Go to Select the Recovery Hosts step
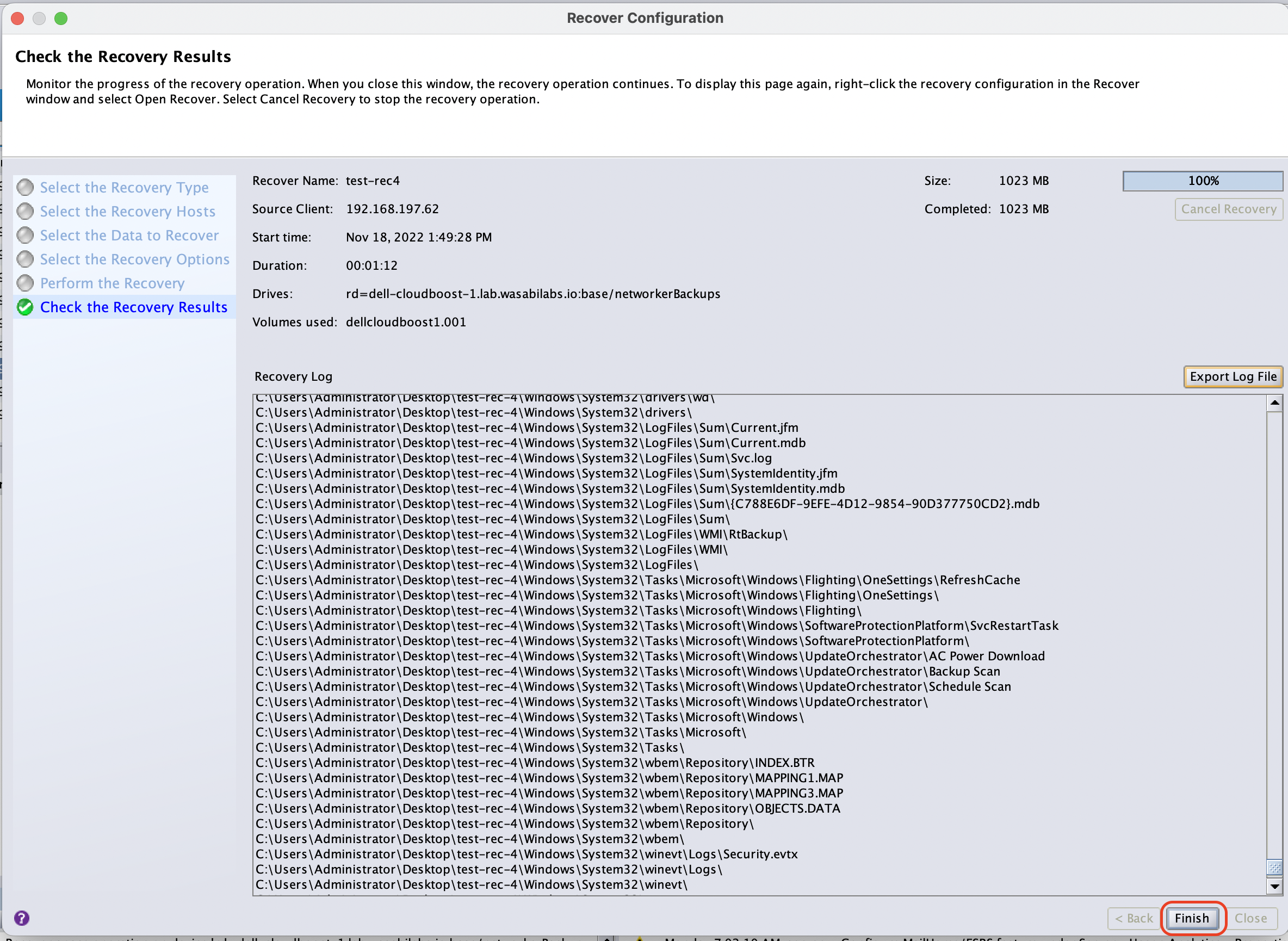1288x941 pixels. coord(128,212)
